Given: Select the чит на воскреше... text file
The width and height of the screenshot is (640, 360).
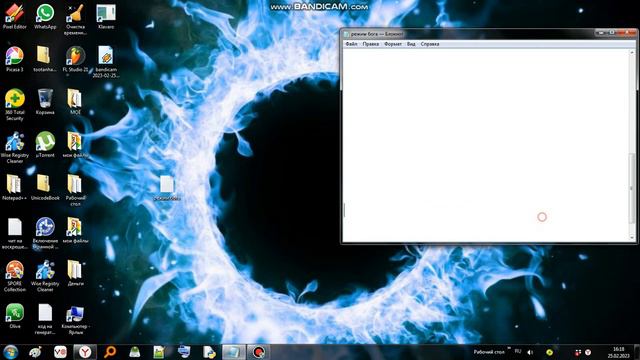Looking at the screenshot, I should click(x=15, y=233).
